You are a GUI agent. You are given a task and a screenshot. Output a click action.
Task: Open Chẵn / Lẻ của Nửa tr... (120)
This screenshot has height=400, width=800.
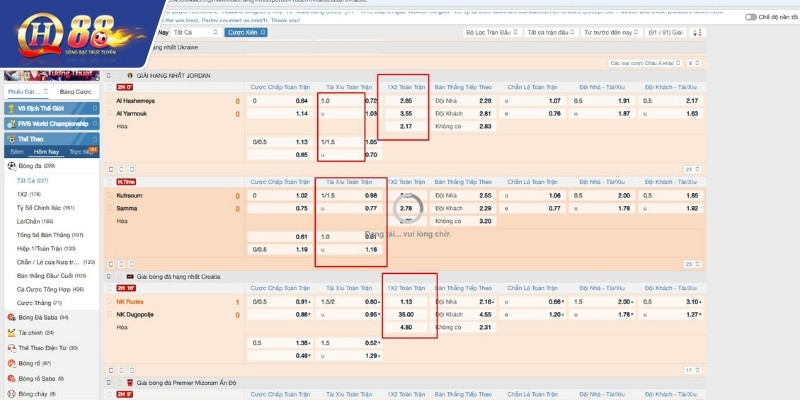click(56, 262)
